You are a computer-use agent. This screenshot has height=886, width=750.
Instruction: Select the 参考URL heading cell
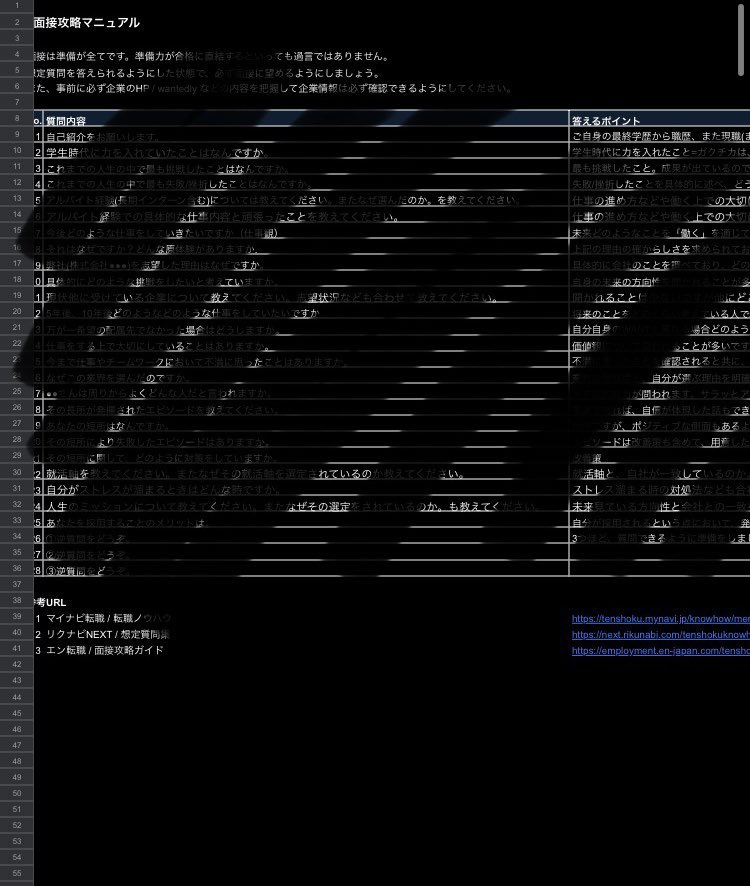(50, 602)
